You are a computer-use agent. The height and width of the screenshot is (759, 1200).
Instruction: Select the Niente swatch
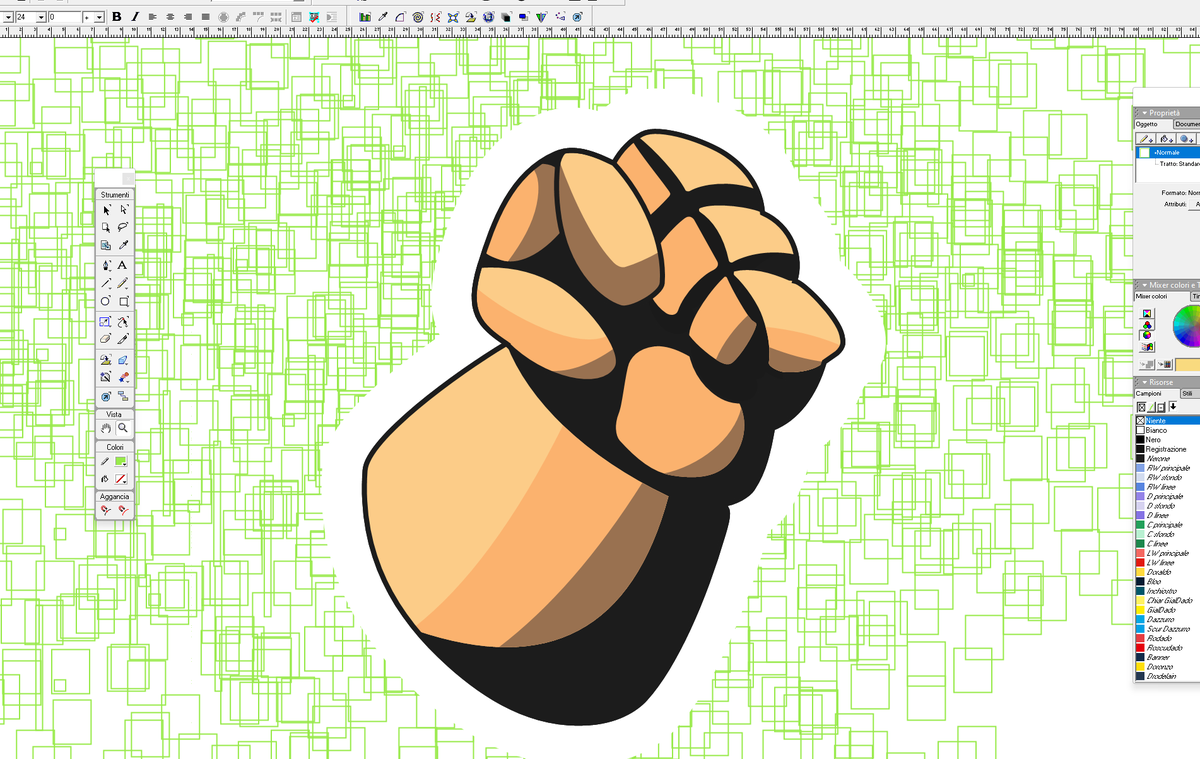1167,421
